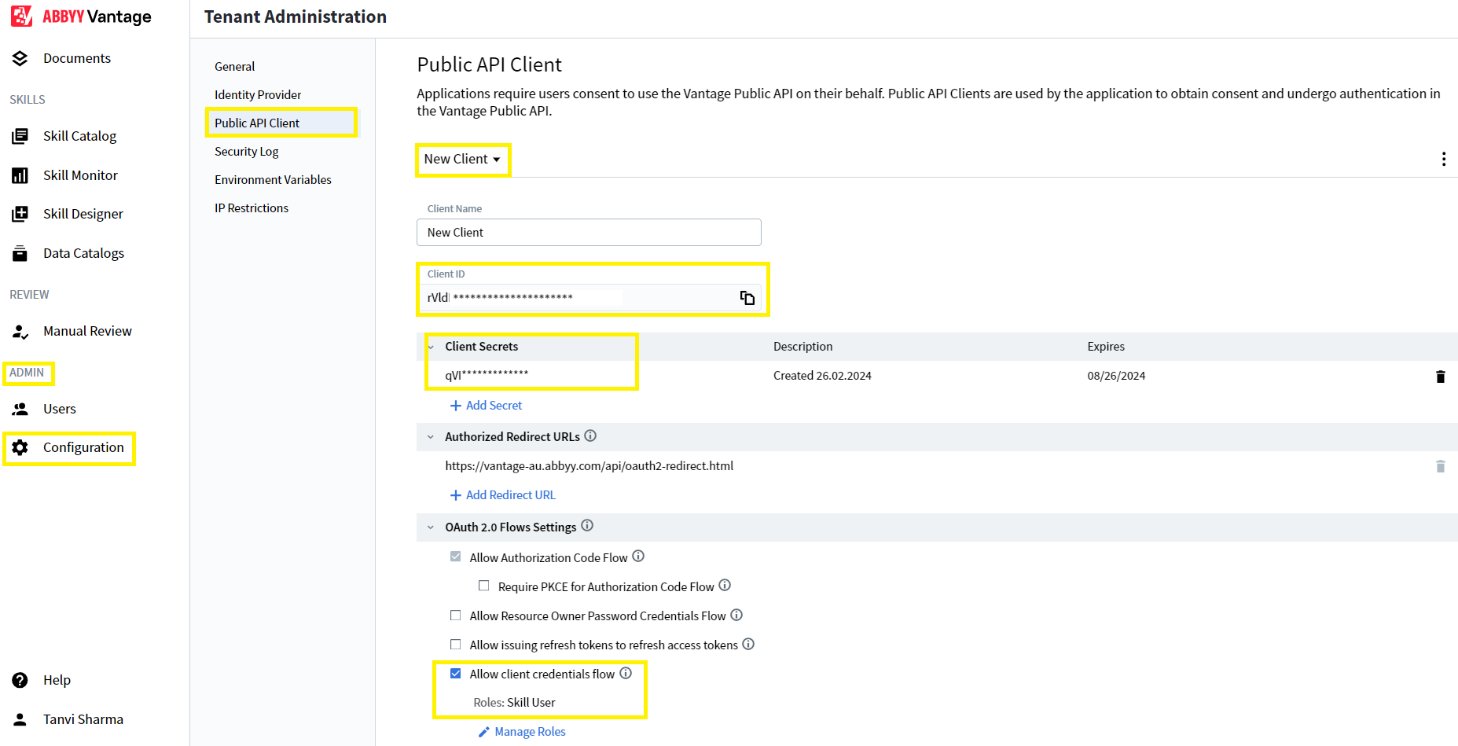The height and width of the screenshot is (746, 1458).
Task: Click the info icon for Resource Owner Password Flow
Action: [737, 615]
